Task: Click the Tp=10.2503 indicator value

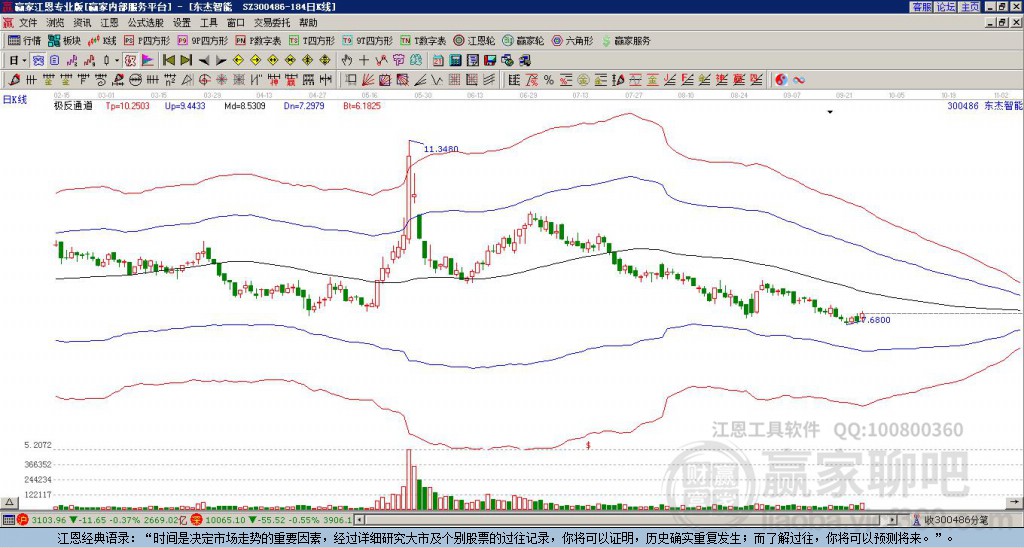Action: pyautogui.click(x=127, y=105)
